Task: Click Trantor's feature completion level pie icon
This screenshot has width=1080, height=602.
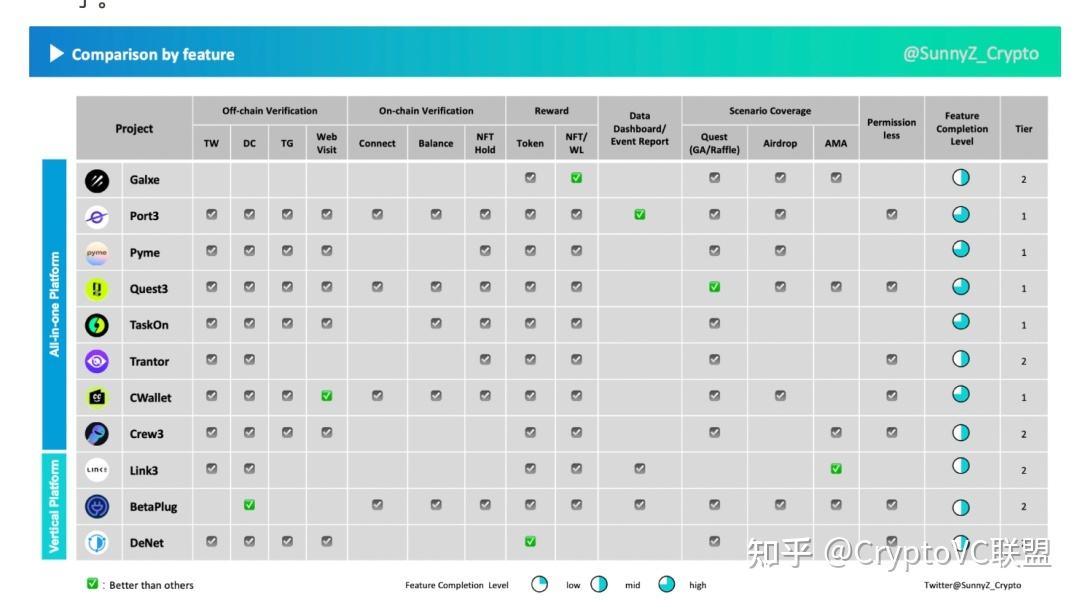Action: click(961, 359)
